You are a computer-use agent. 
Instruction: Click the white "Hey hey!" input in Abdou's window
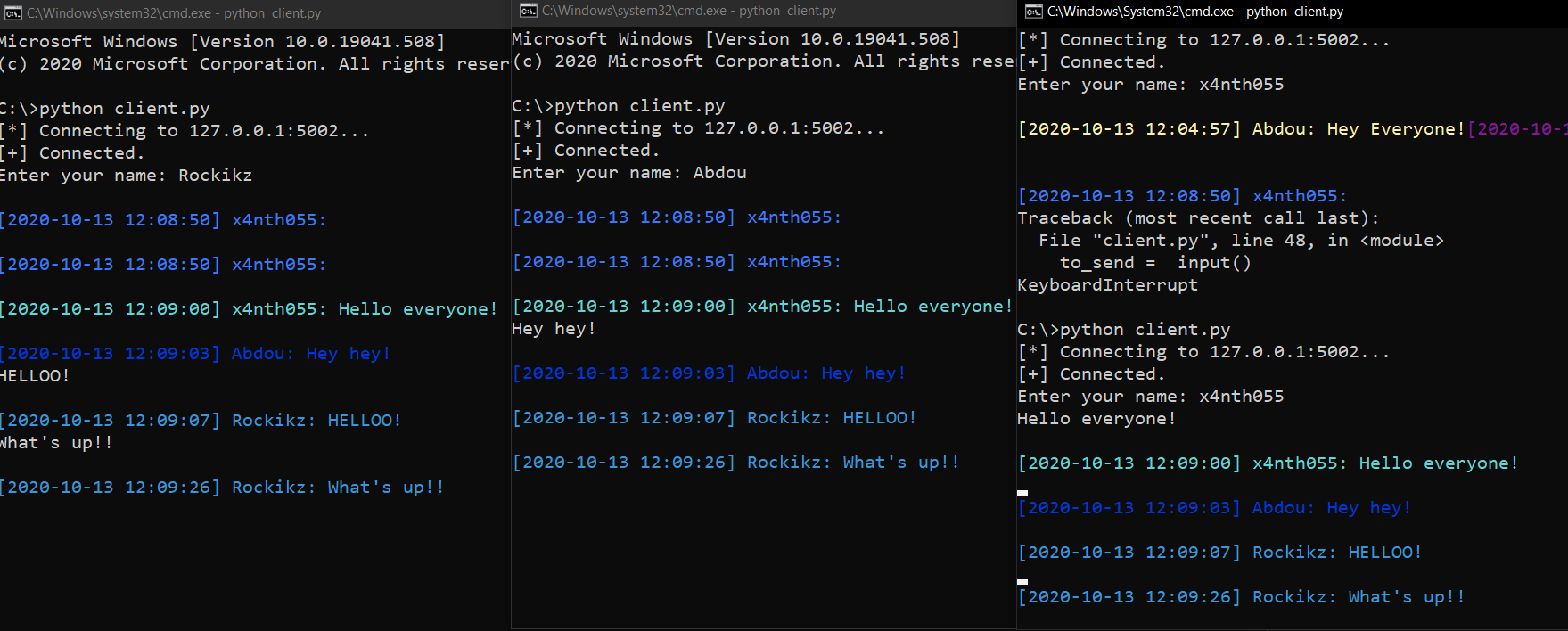click(553, 329)
